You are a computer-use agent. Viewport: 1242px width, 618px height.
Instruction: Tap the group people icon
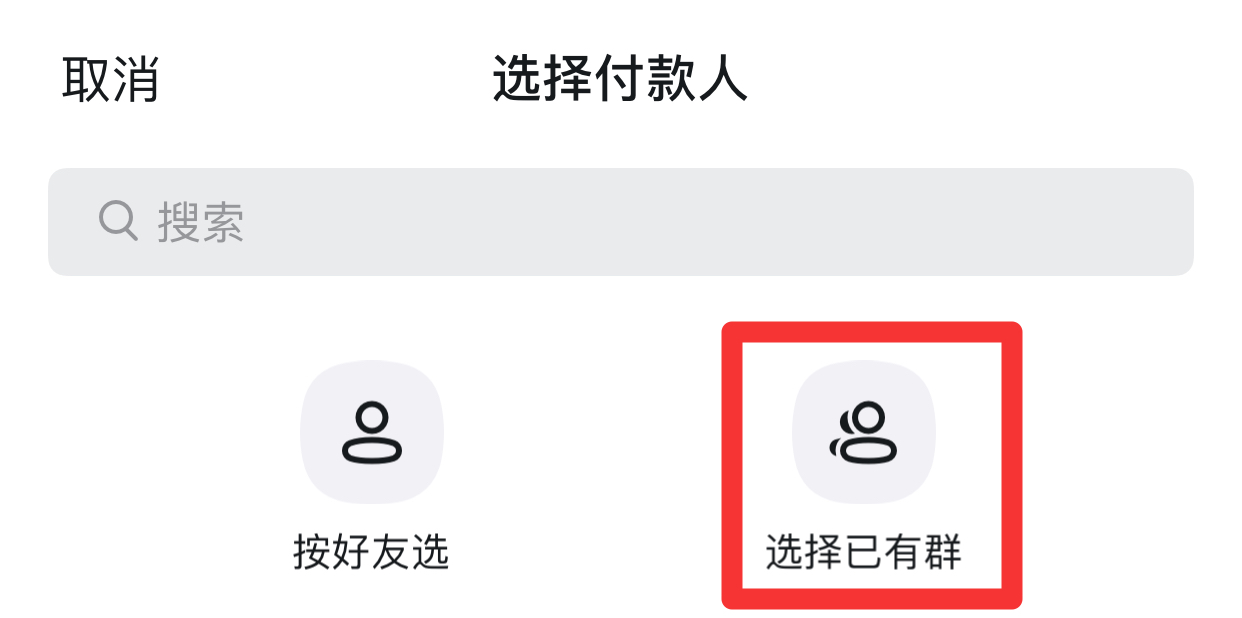(x=863, y=433)
